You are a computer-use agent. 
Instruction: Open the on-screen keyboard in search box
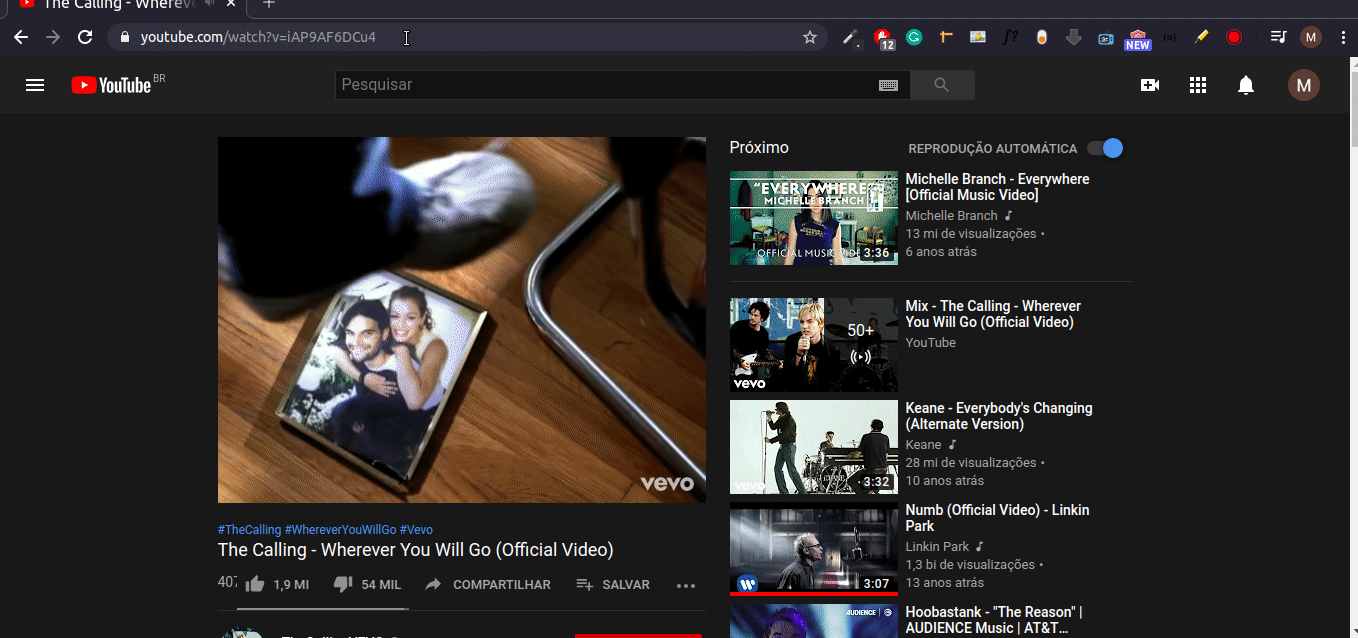(x=888, y=85)
